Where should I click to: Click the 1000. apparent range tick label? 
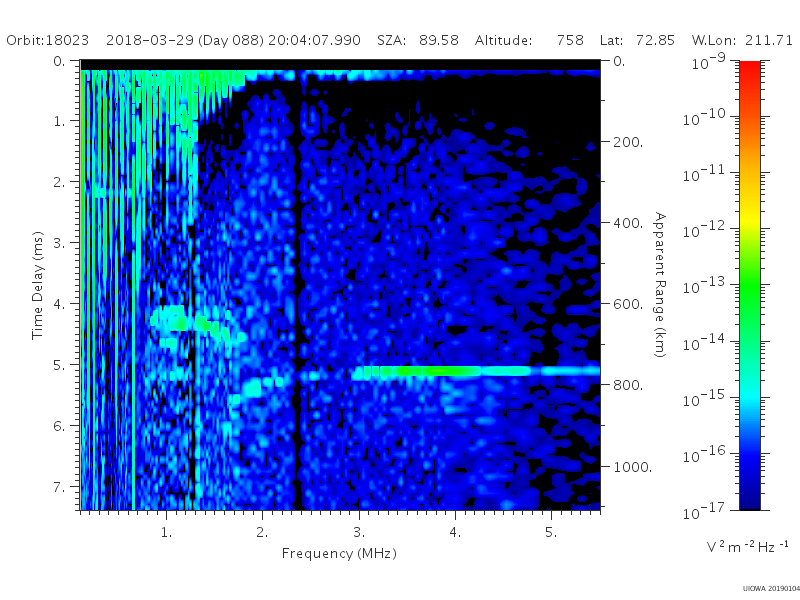[633, 467]
